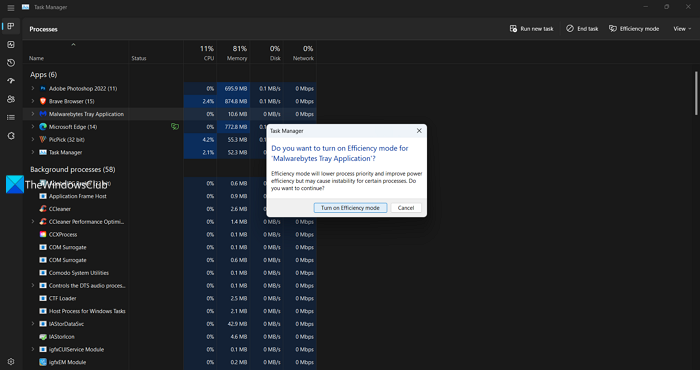Click the Malwarebytes app icon
Screen dimensions: 700x370
pos(43,114)
